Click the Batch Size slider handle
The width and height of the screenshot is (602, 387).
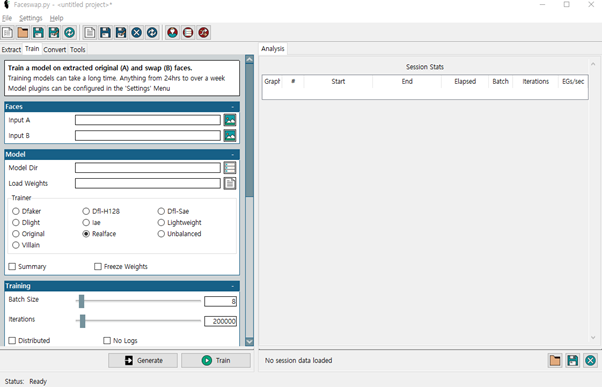[81, 301]
